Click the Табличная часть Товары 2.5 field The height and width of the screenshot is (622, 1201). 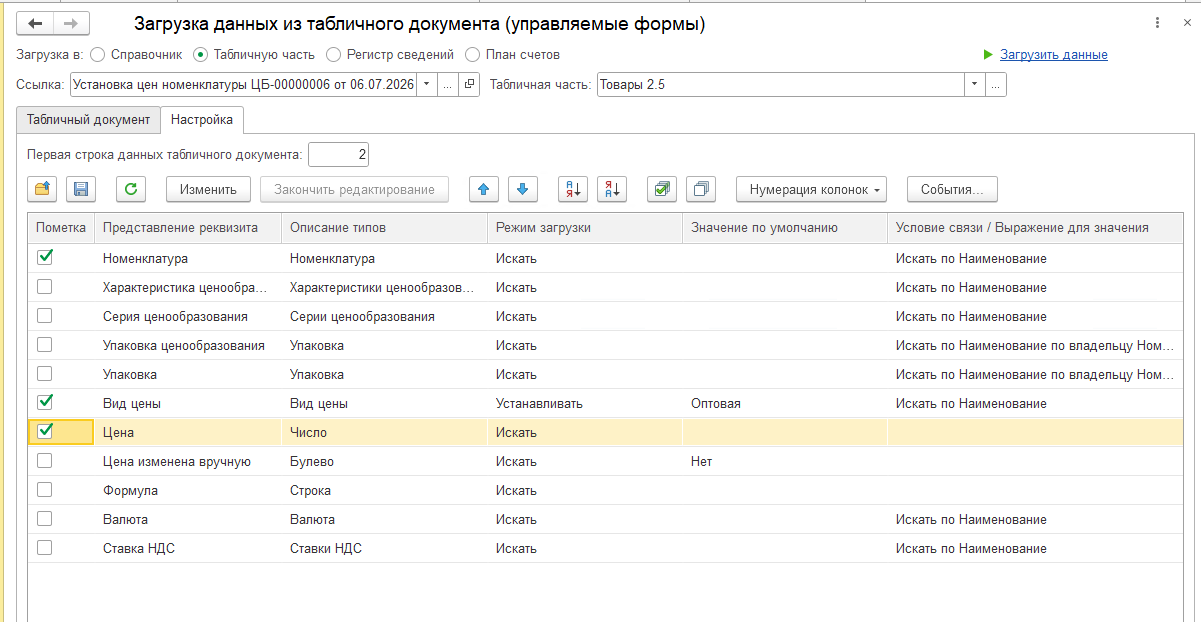(x=781, y=85)
